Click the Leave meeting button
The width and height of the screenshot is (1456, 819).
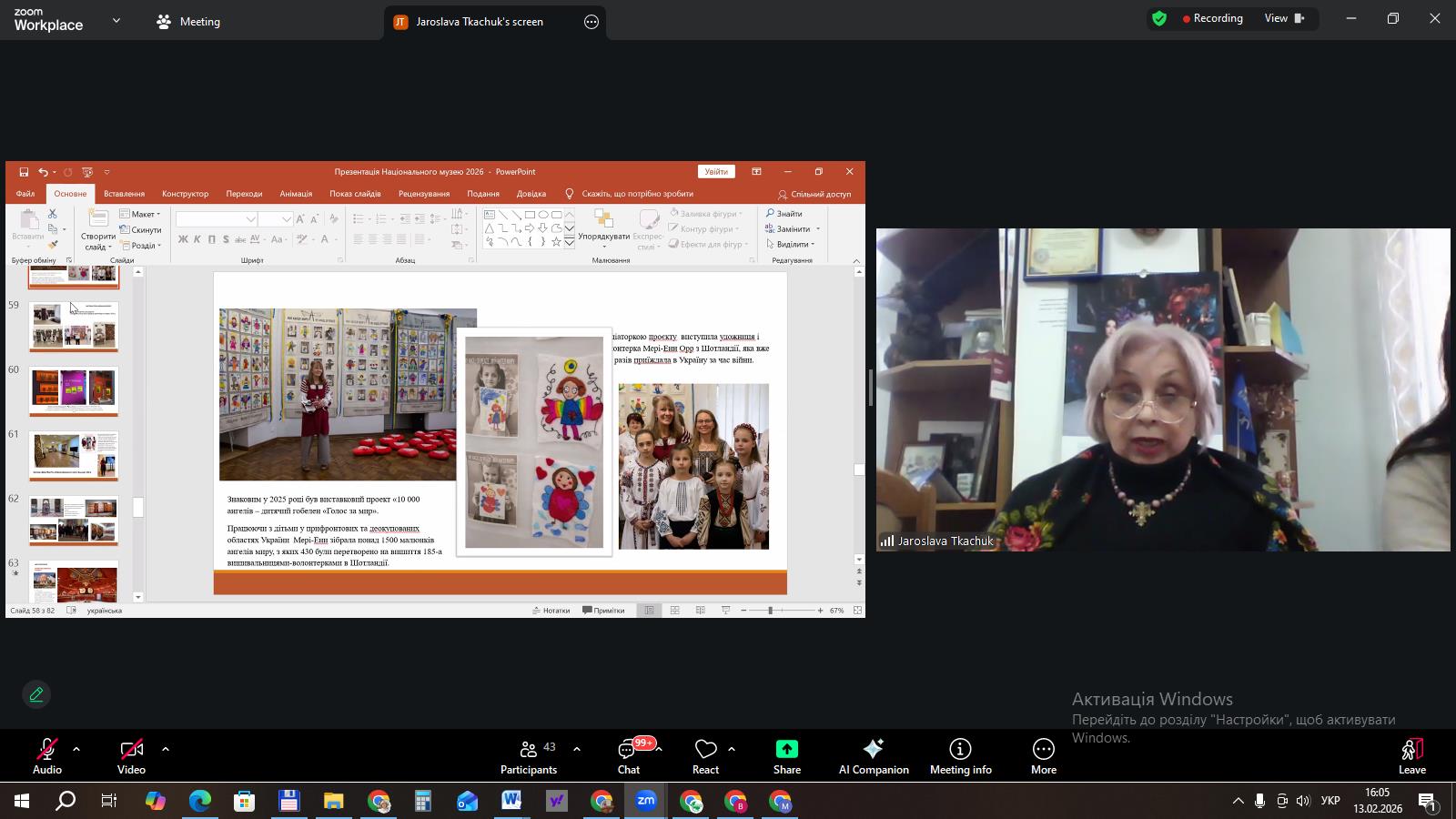coord(1411,756)
